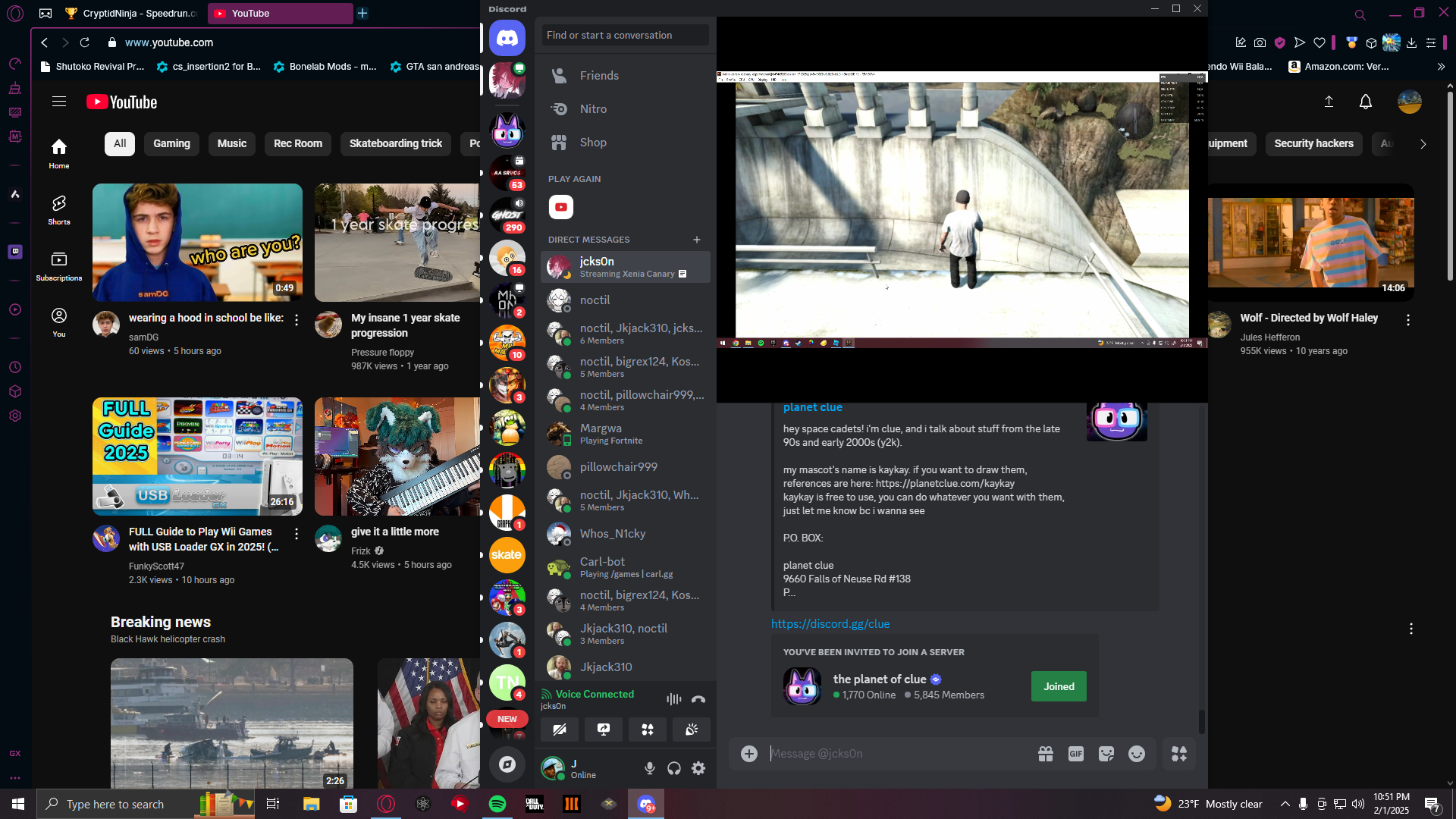Toggle camera in Discord voice panel
The height and width of the screenshot is (819, 1456).
pos(560,730)
